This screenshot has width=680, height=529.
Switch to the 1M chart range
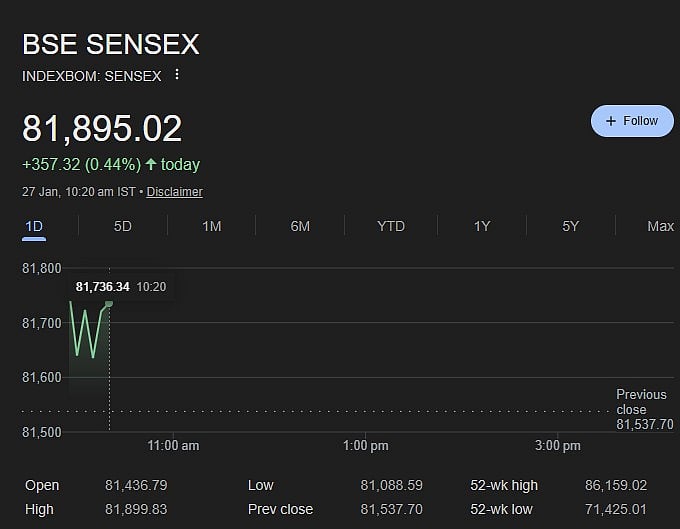(x=211, y=226)
